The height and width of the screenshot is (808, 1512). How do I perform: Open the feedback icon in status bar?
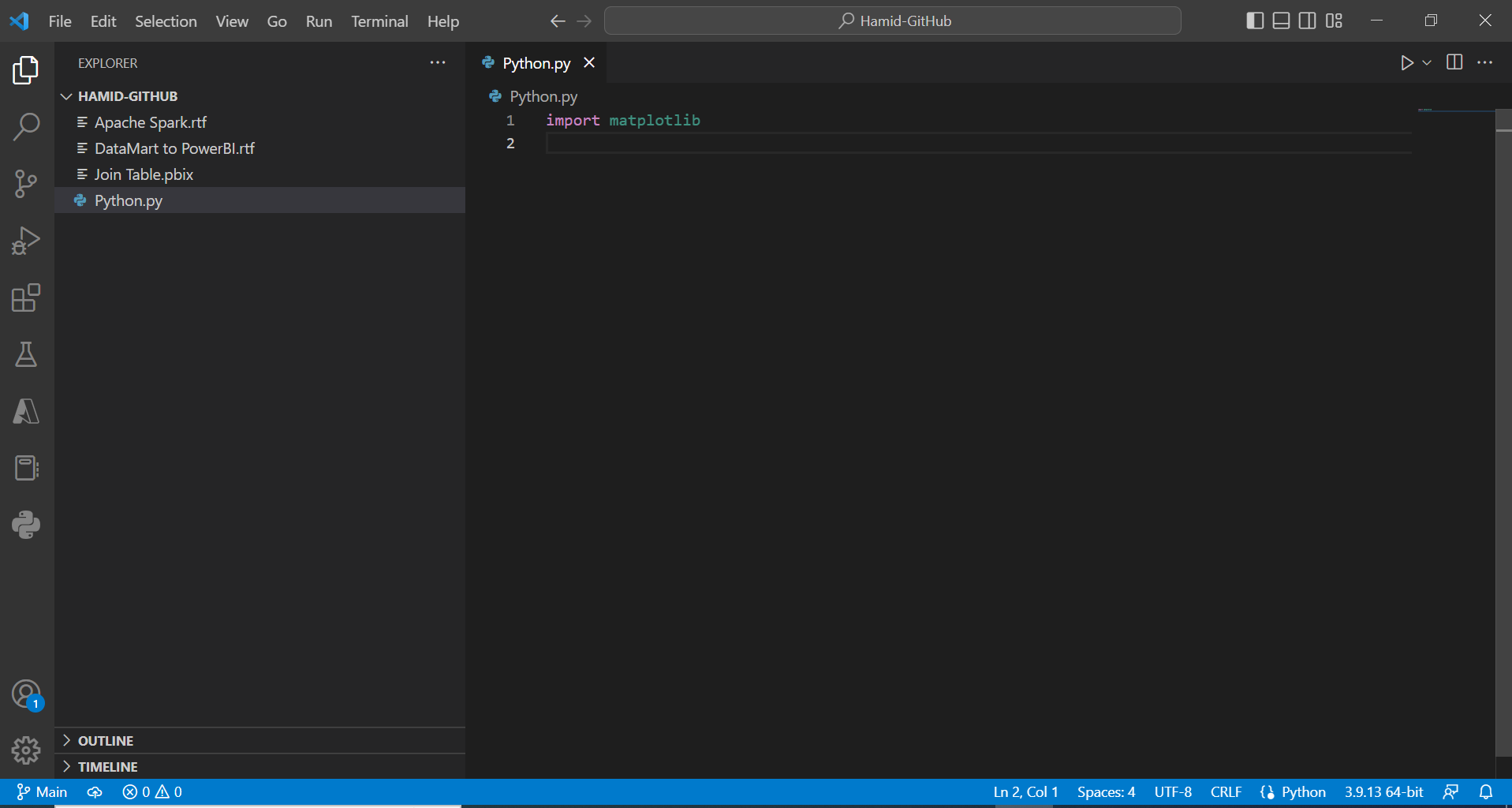pyautogui.click(x=1450, y=792)
